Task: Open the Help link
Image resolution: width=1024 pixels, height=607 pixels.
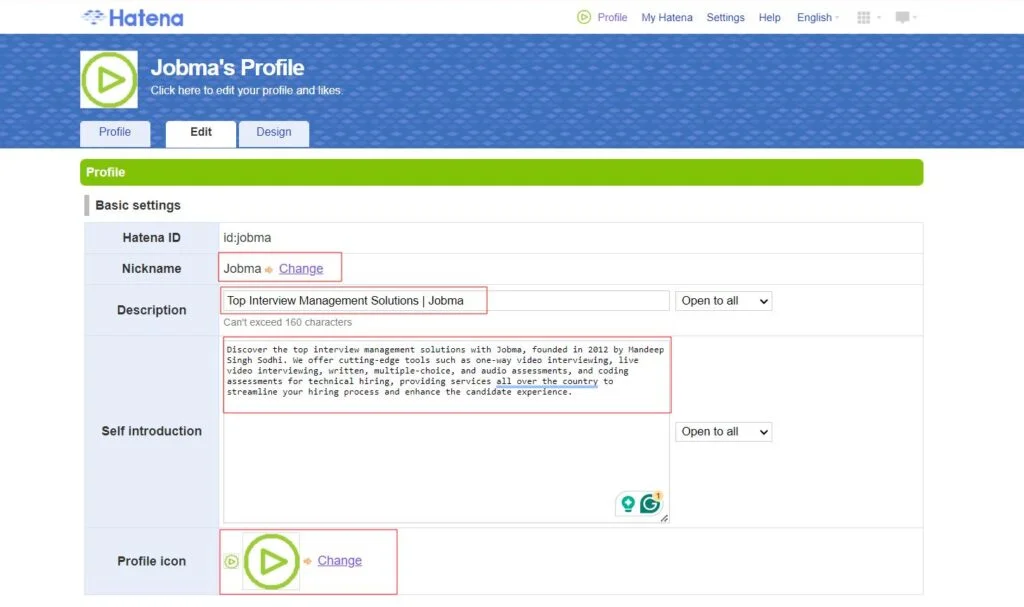Action: tap(769, 18)
